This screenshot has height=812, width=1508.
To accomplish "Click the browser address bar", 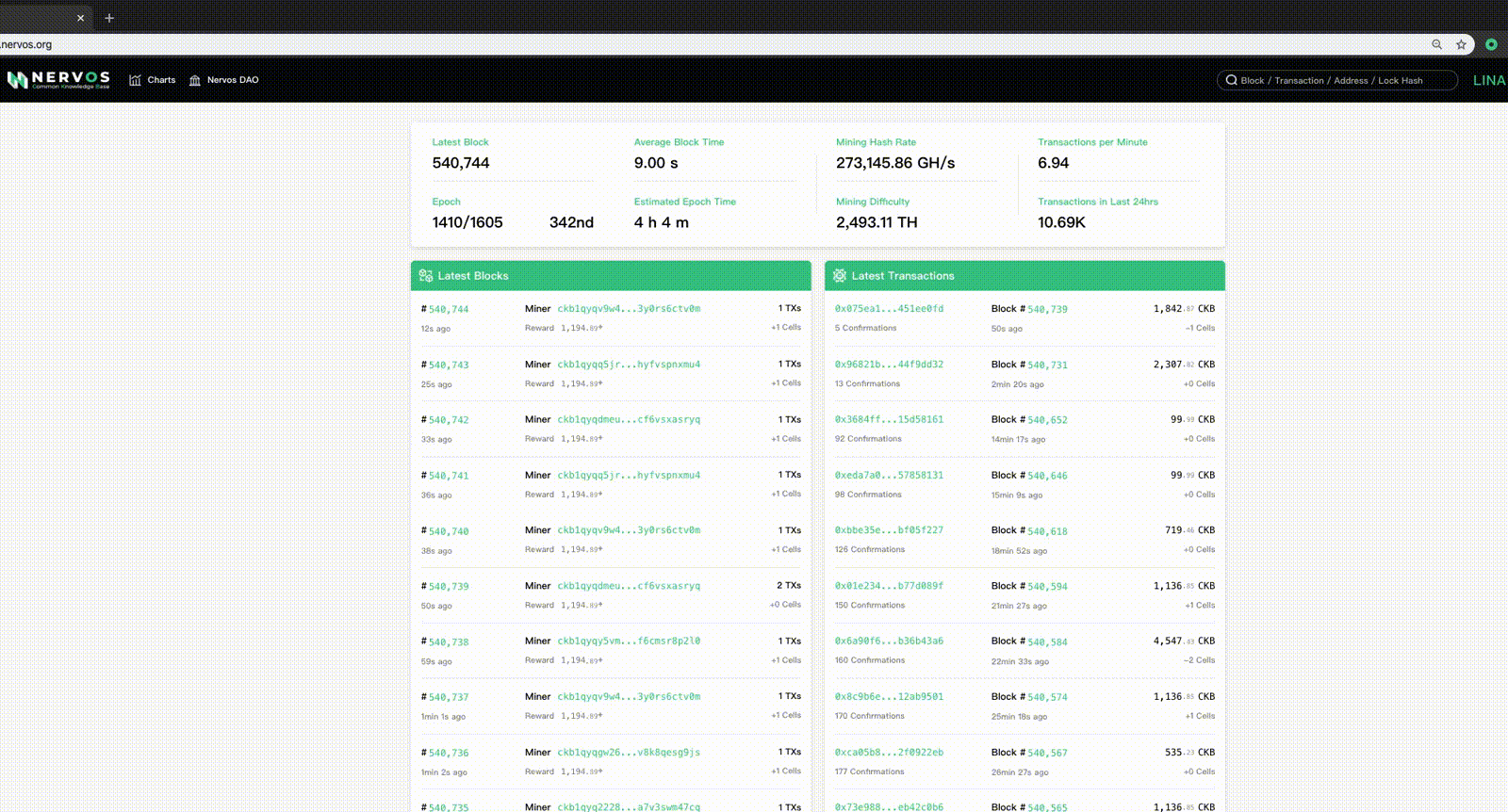I will [x=716, y=44].
